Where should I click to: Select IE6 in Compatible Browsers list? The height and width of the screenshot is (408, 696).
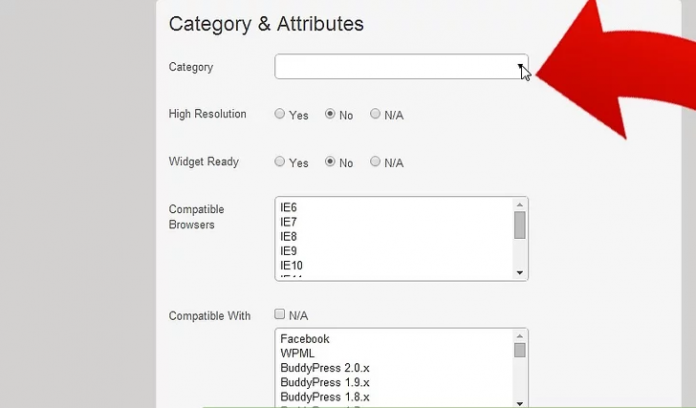click(x=288, y=207)
